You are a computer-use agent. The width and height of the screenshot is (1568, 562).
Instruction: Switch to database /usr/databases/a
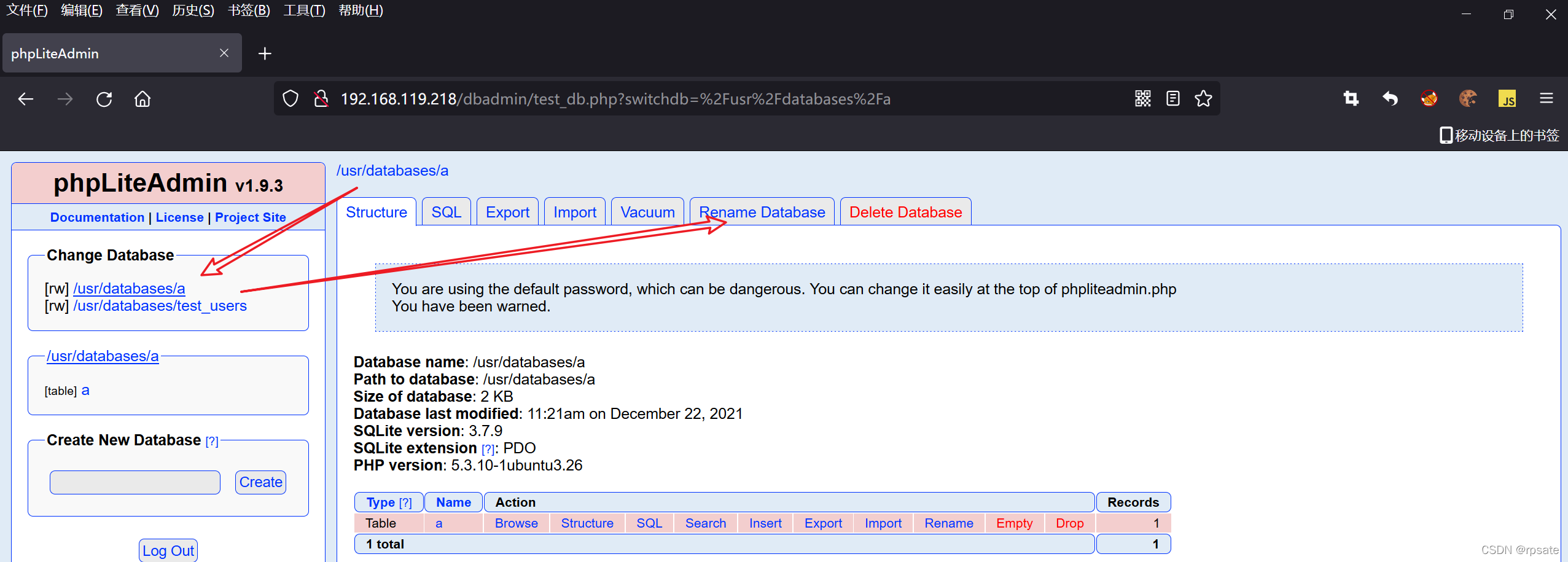point(129,288)
